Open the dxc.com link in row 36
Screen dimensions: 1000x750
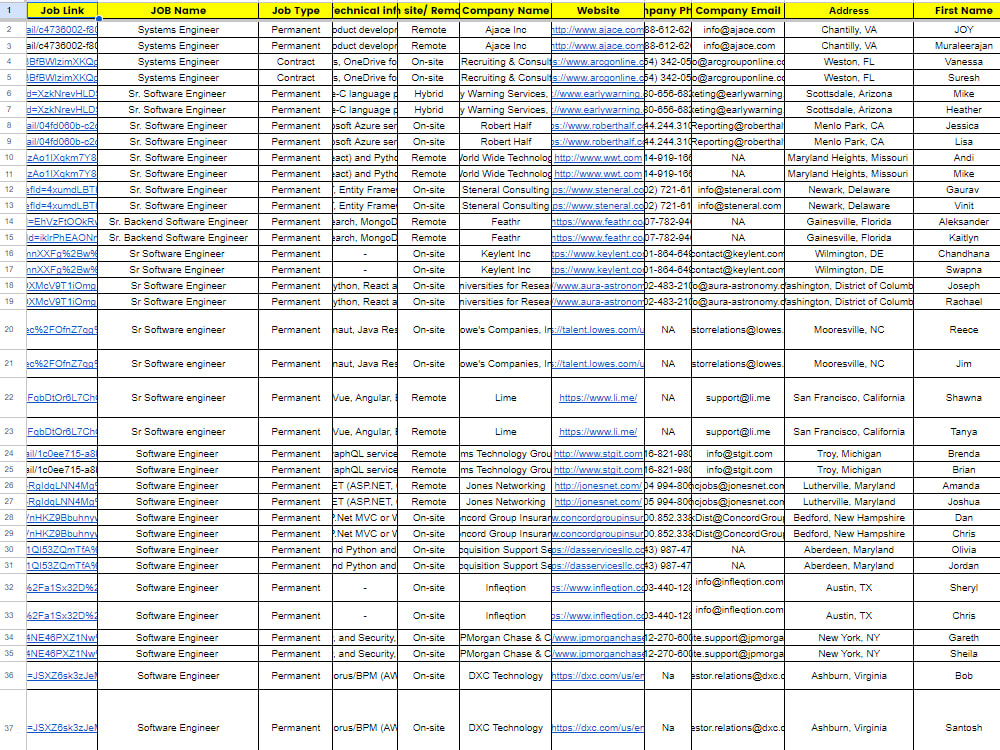pyautogui.click(x=598, y=676)
